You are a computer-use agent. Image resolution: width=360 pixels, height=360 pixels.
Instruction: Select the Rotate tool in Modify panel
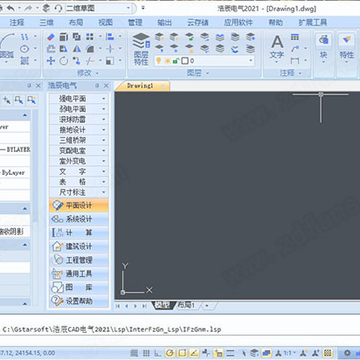click(x=64, y=61)
